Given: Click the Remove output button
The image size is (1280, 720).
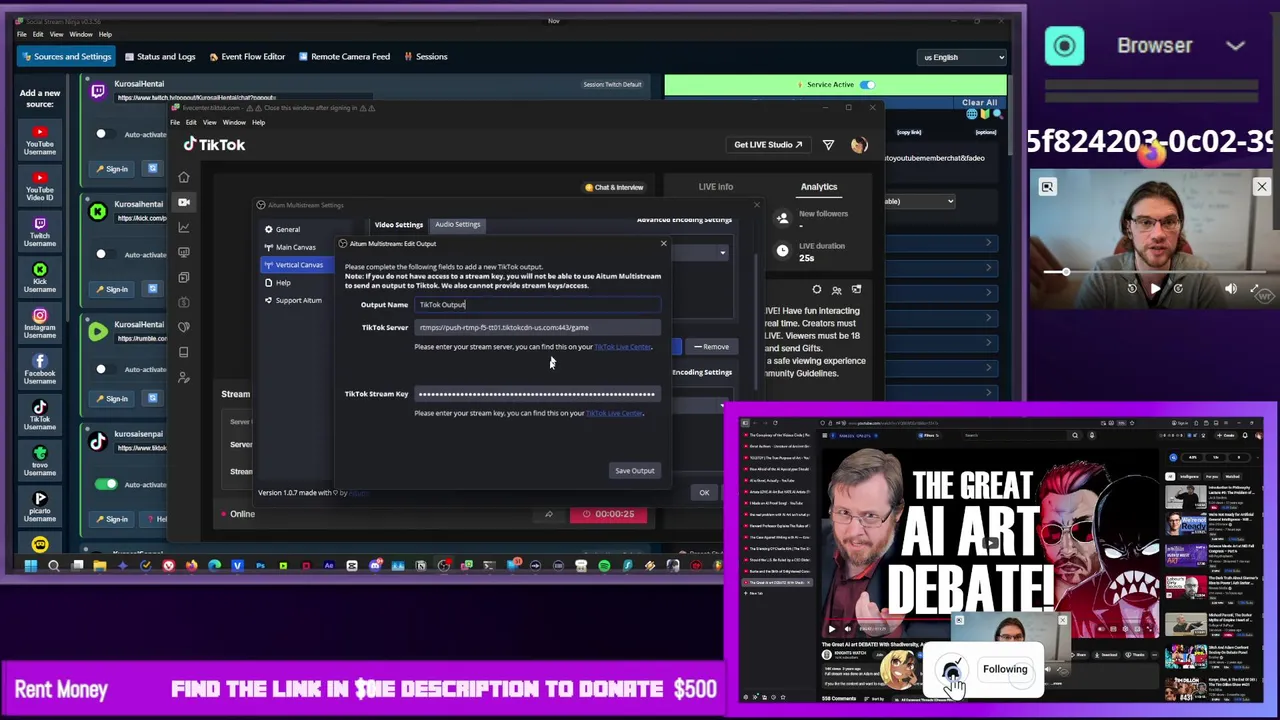Looking at the screenshot, I should point(712,347).
